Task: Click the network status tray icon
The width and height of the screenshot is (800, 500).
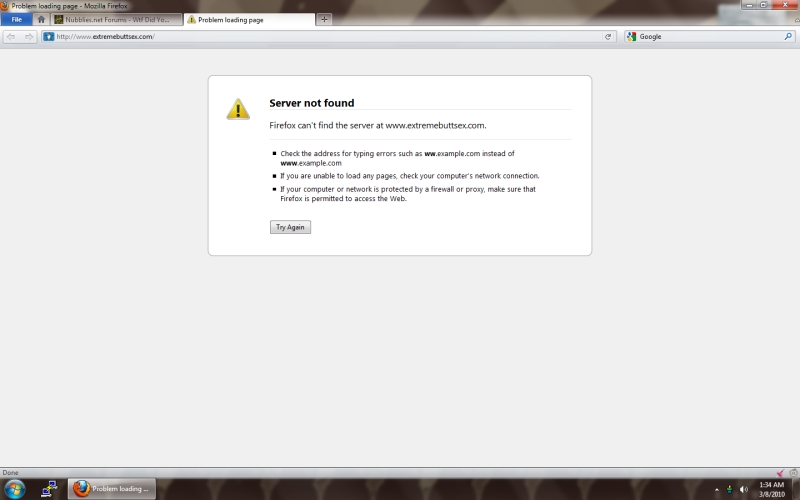Action: (730, 490)
